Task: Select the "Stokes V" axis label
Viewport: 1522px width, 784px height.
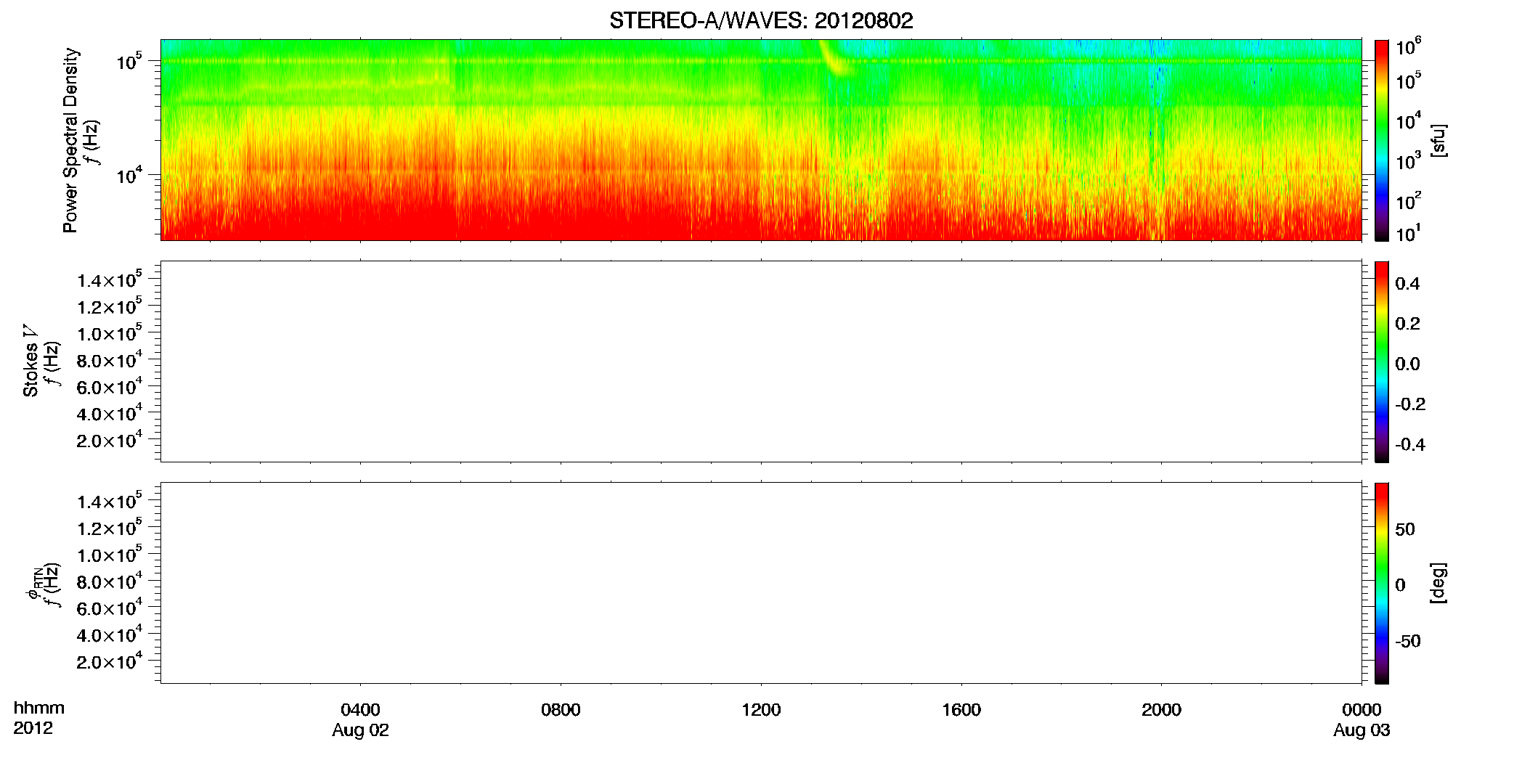Action: point(30,361)
